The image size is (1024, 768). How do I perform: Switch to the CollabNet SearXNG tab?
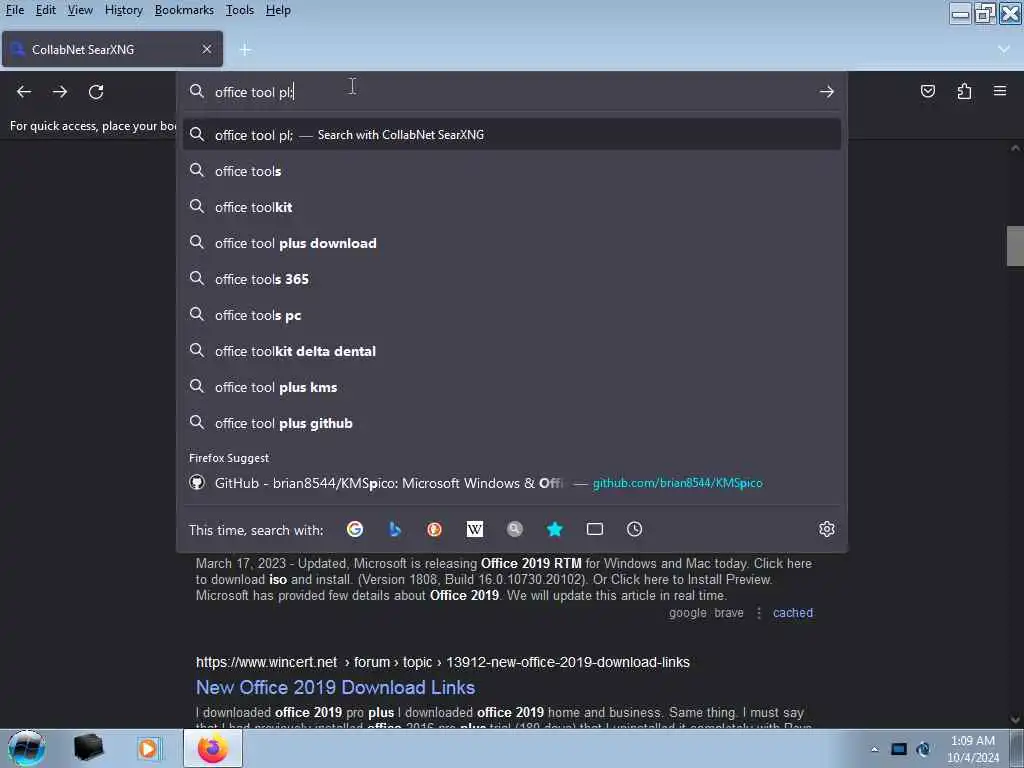pyautogui.click(x=112, y=49)
